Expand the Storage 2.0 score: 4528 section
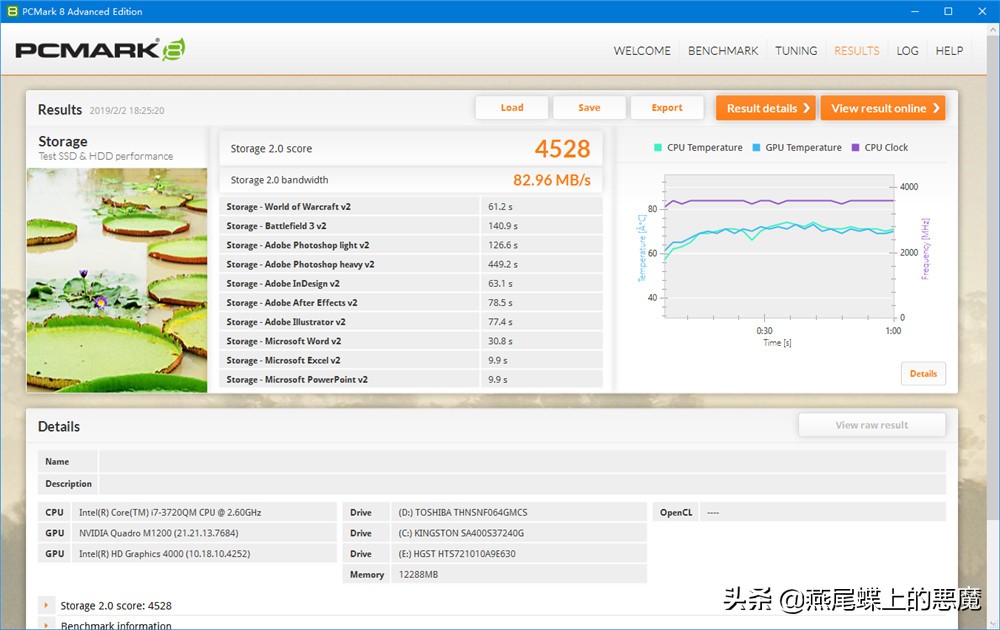This screenshot has width=1000, height=630. coord(47,605)
